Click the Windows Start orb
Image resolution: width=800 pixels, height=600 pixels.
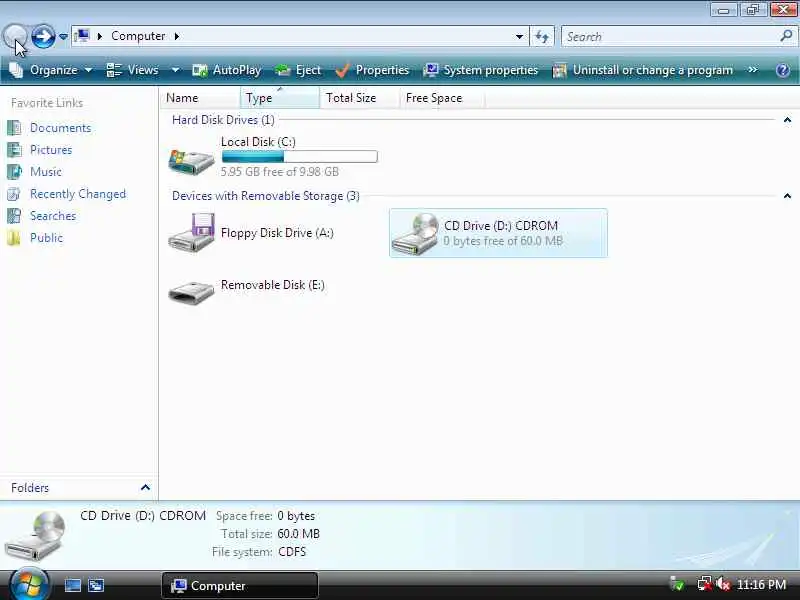point(29,584)
